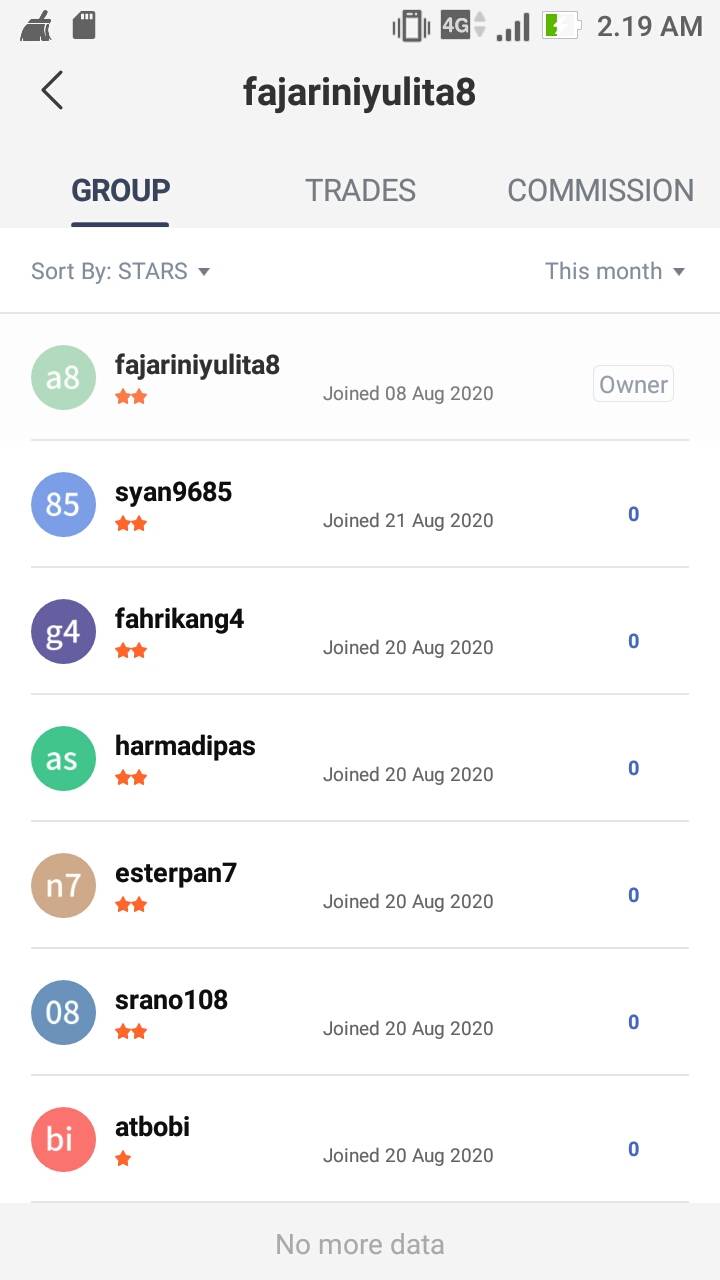Select the tan n7 avatar of esterpan7
720x1280 pixels.
63,885
